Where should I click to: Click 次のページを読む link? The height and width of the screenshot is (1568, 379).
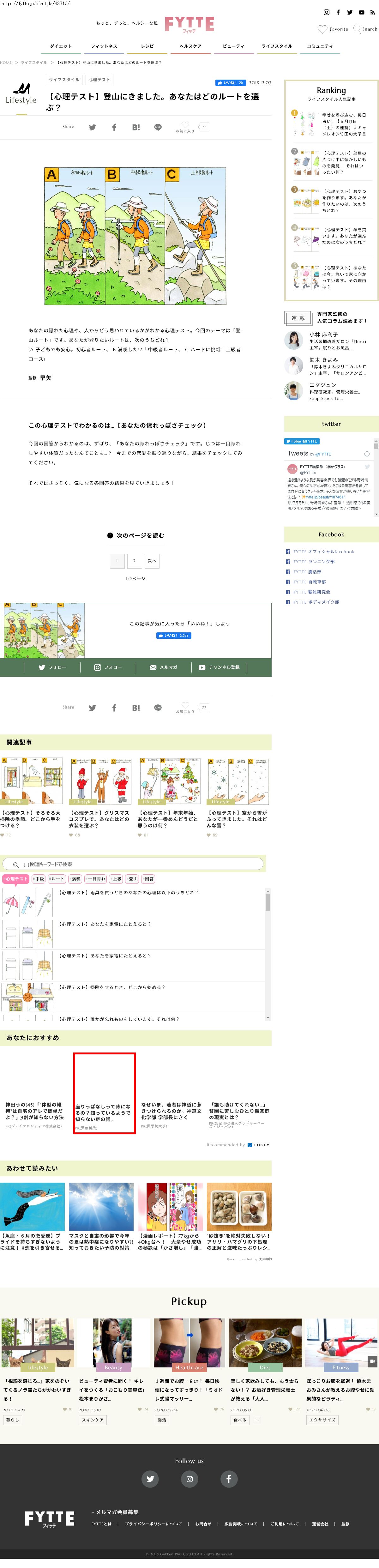(x=136, y=536)
